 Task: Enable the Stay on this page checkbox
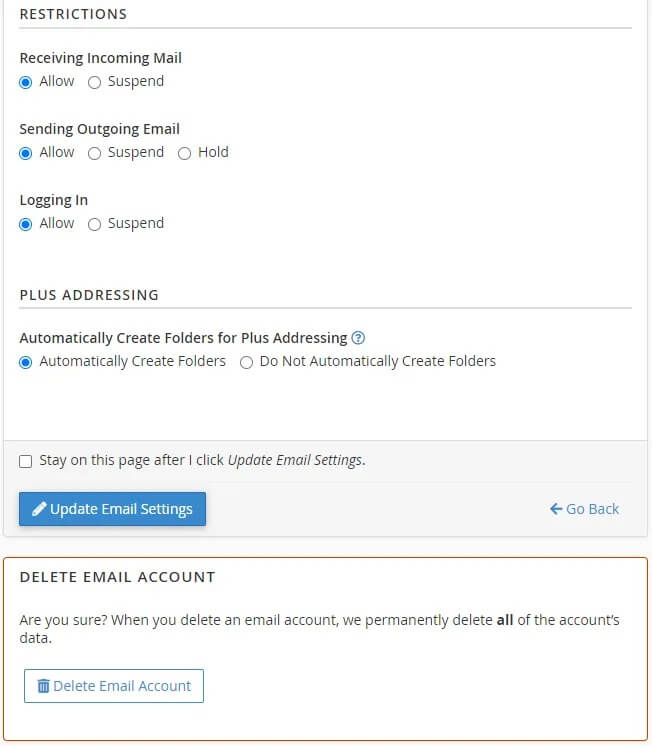click(26, 461)
